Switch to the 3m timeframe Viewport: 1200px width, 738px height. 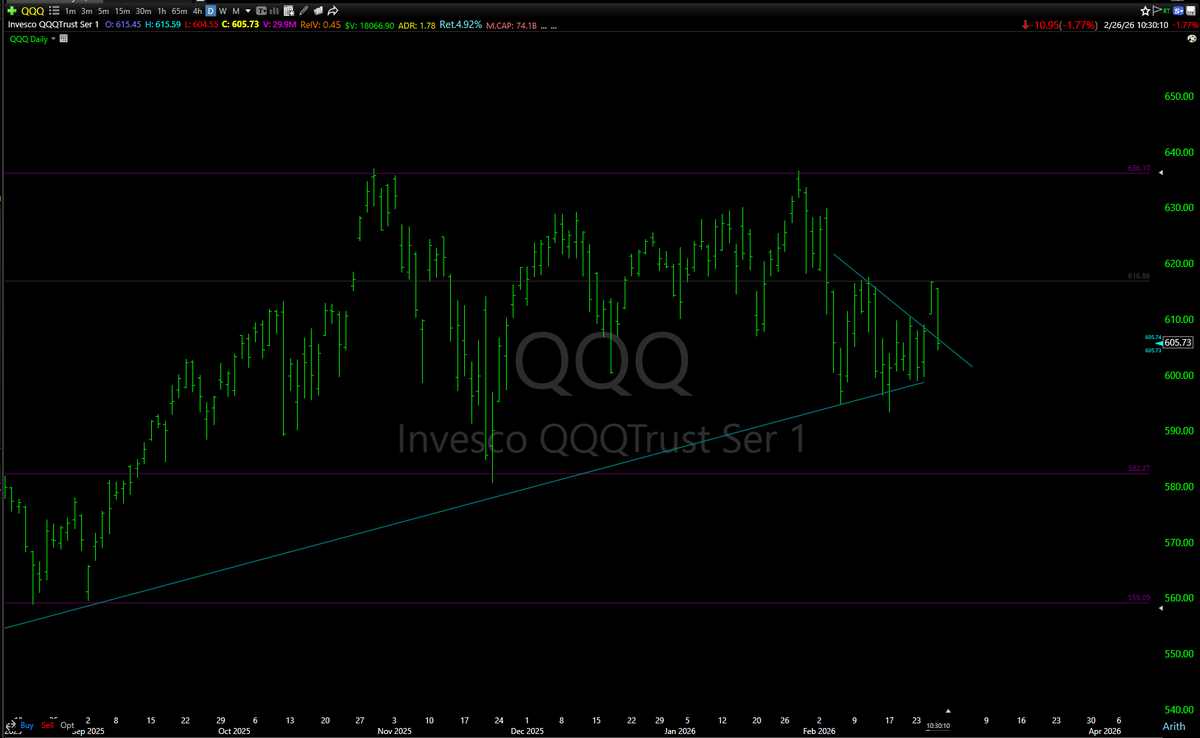[x=87, y=11]
